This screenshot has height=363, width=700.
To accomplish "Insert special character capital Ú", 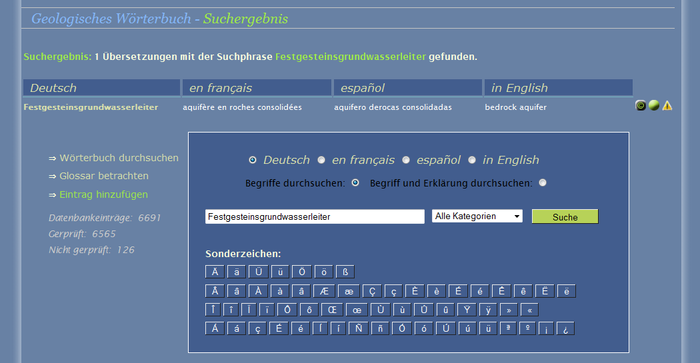I will [x=446, y=329].
